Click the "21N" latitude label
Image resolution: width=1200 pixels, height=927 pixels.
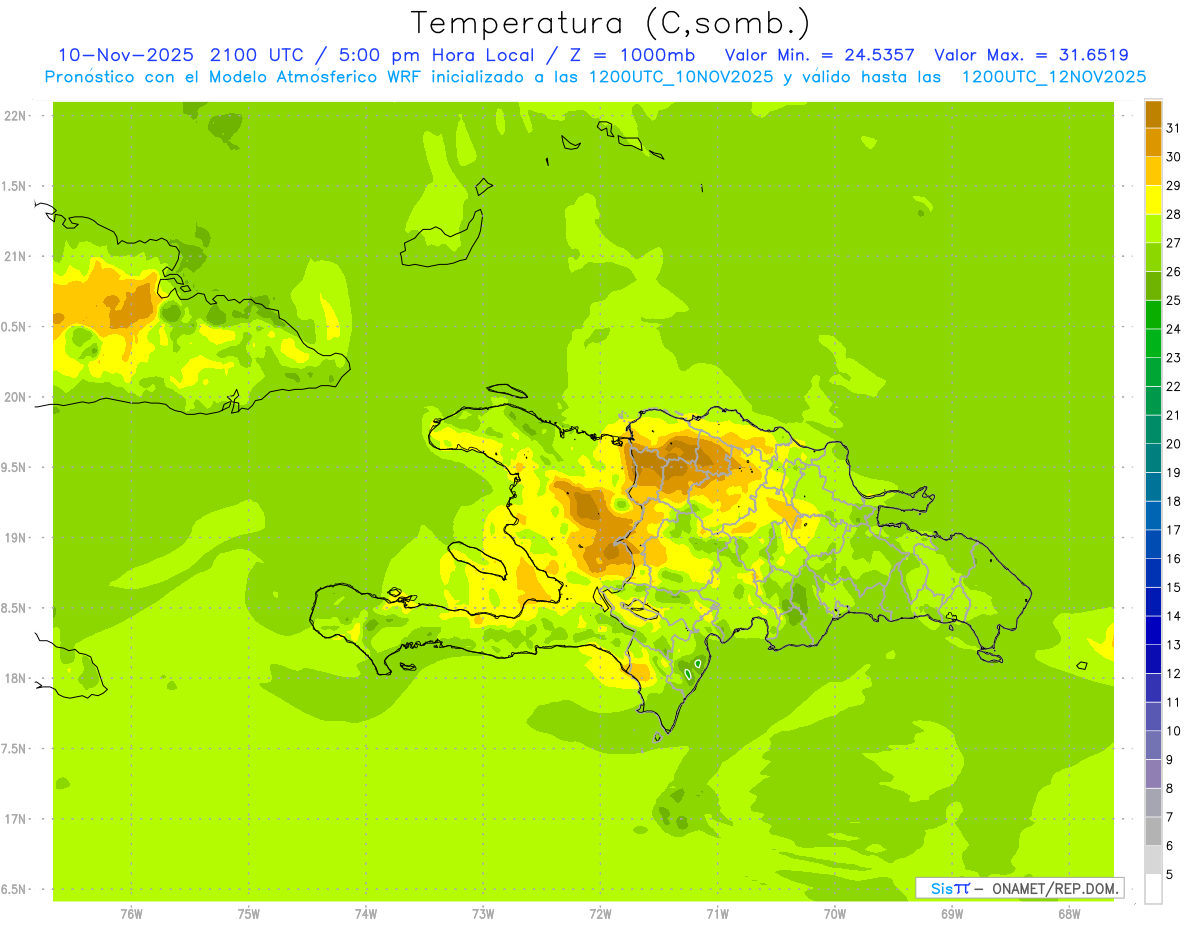pos(15,256)
